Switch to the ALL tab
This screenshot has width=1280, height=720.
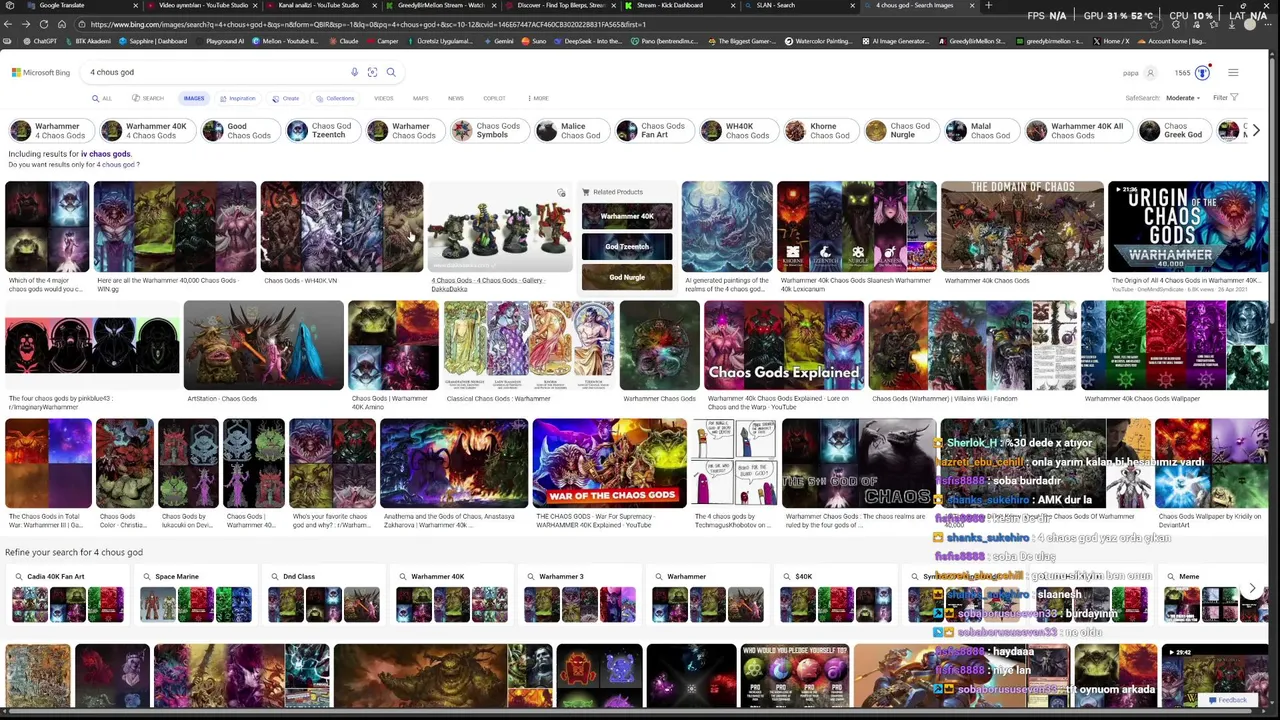coord(102,98)
